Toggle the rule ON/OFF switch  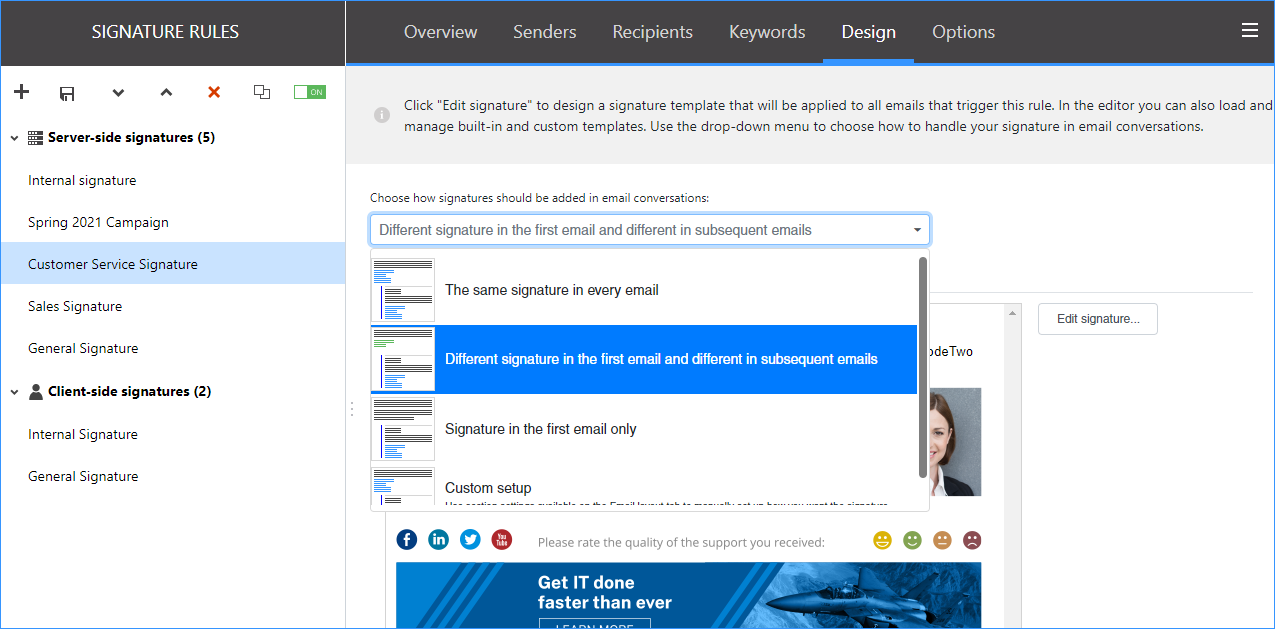[x=310, y=92]
